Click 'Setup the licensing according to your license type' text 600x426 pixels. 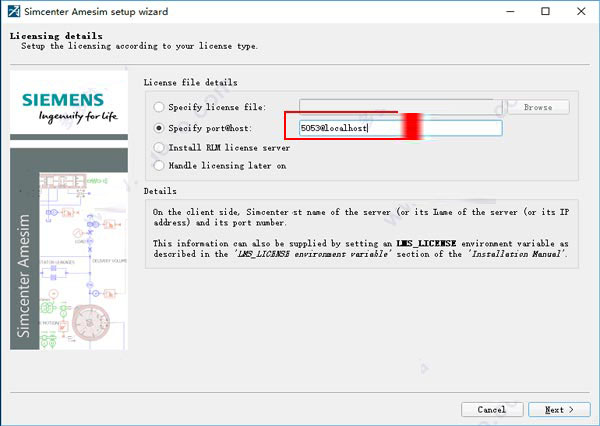coord(140,46)
